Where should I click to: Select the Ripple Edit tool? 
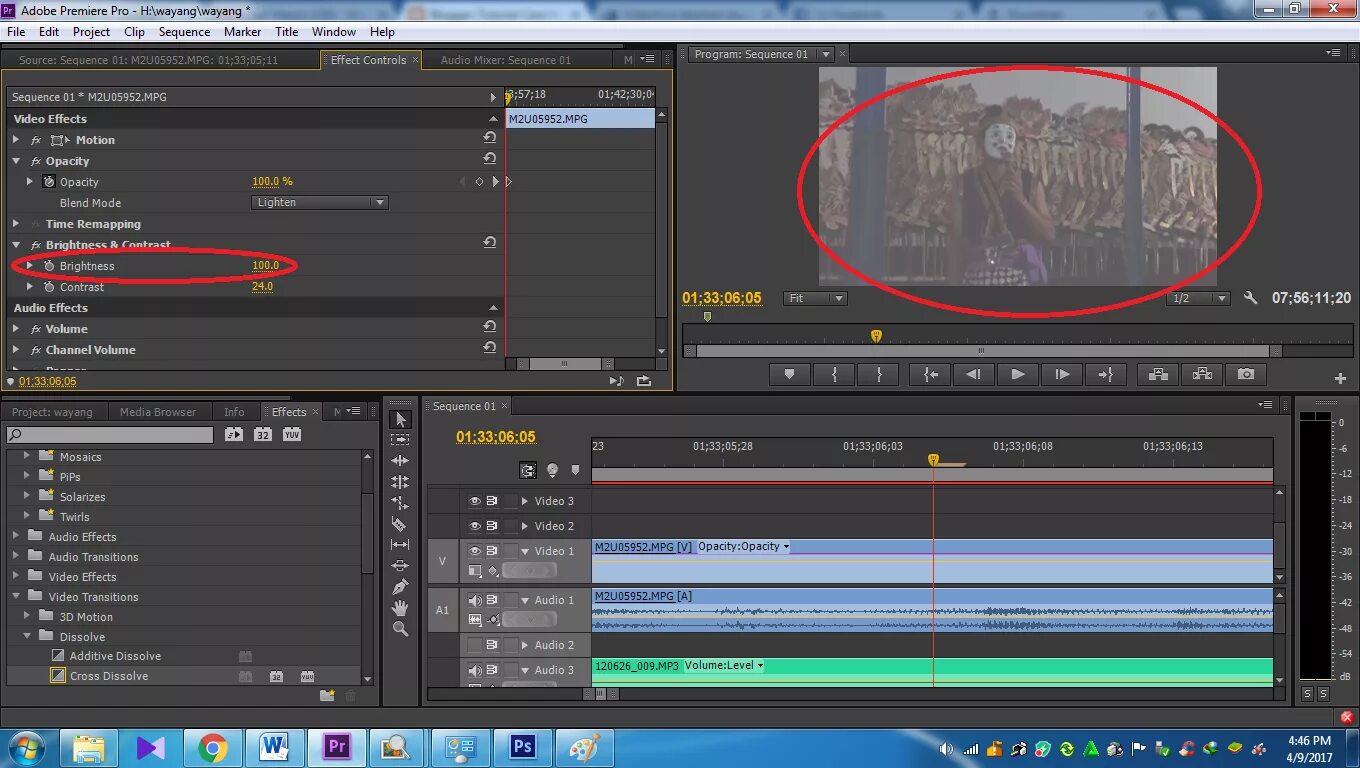(x=400, y=461)
